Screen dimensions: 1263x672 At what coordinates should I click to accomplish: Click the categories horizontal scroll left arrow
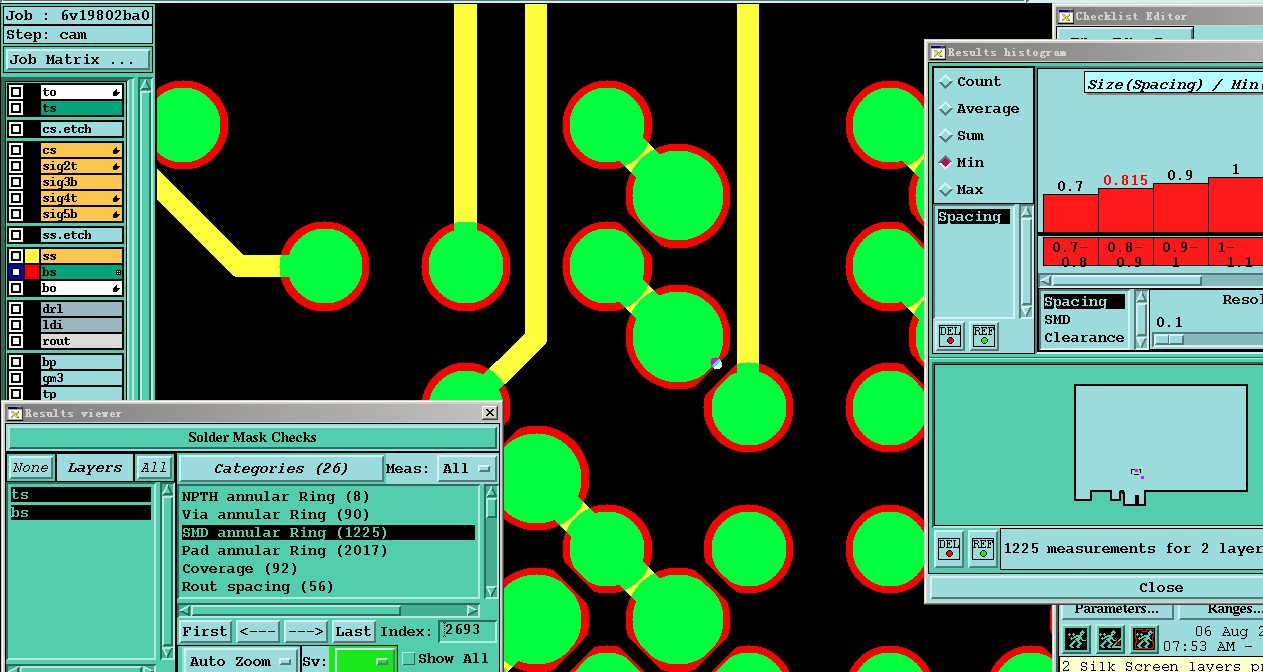click(186, 610)
